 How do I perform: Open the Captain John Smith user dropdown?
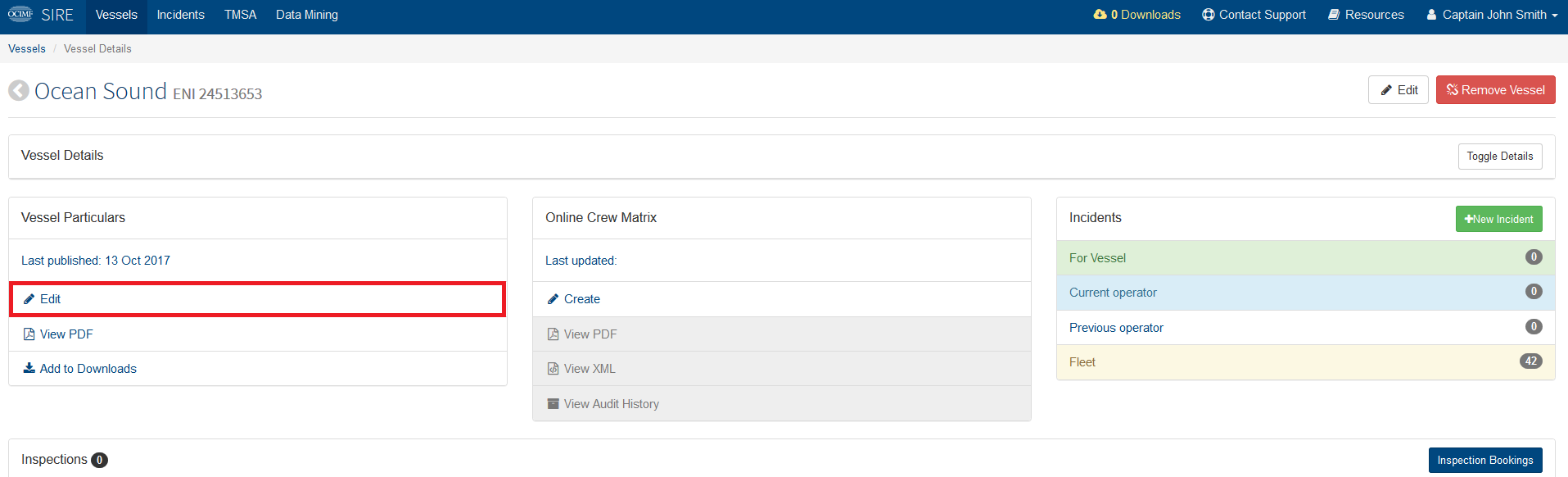click(1492, 15)
